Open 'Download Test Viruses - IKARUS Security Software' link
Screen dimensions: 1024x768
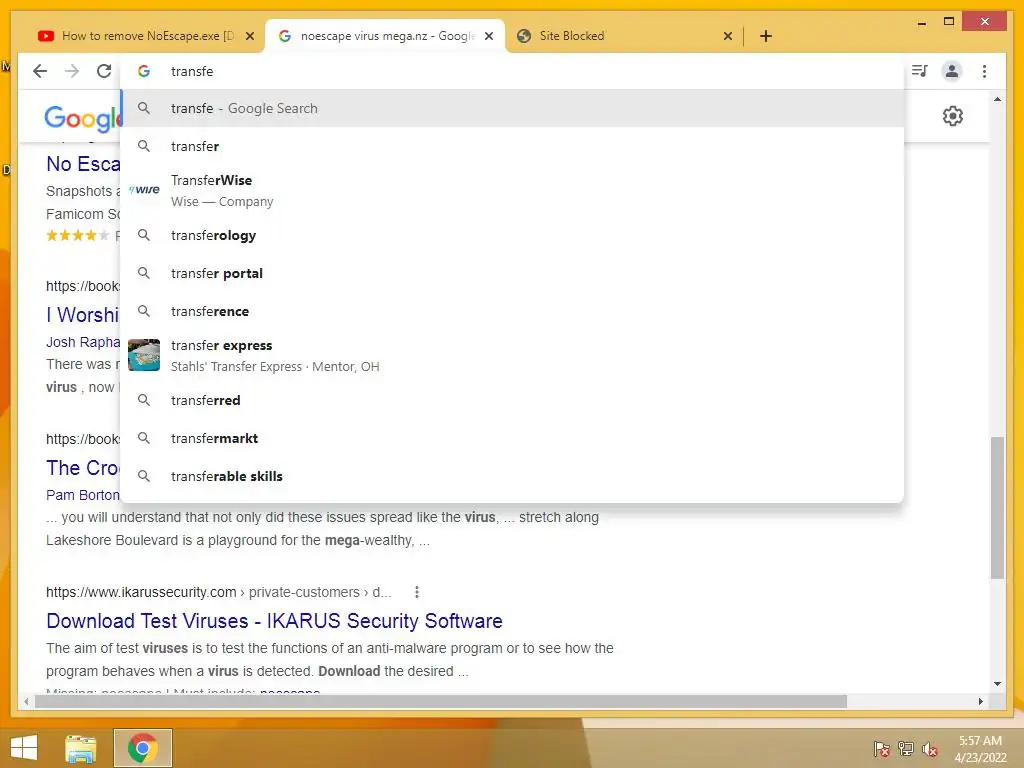274,621
